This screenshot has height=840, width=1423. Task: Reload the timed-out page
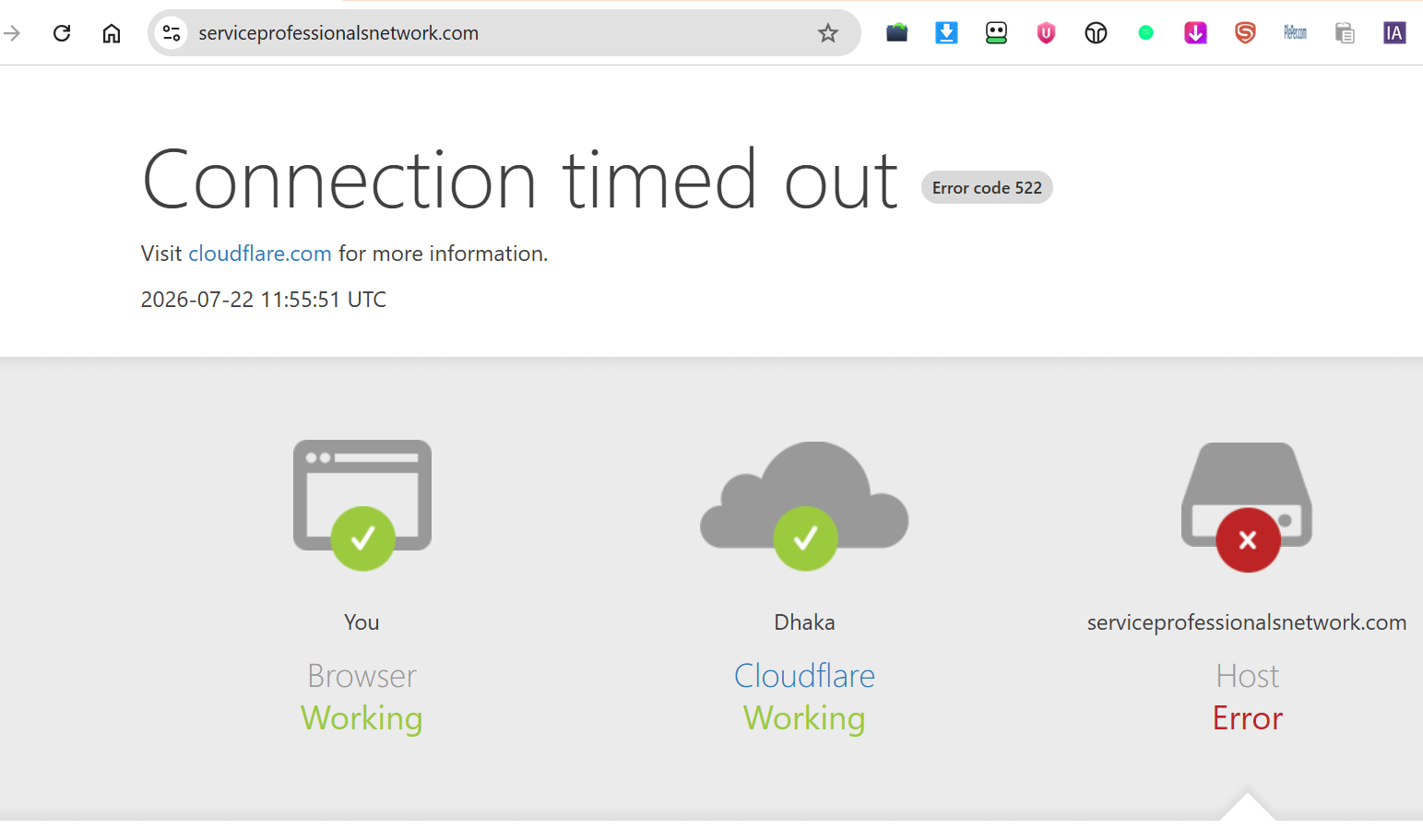point(62,33)
